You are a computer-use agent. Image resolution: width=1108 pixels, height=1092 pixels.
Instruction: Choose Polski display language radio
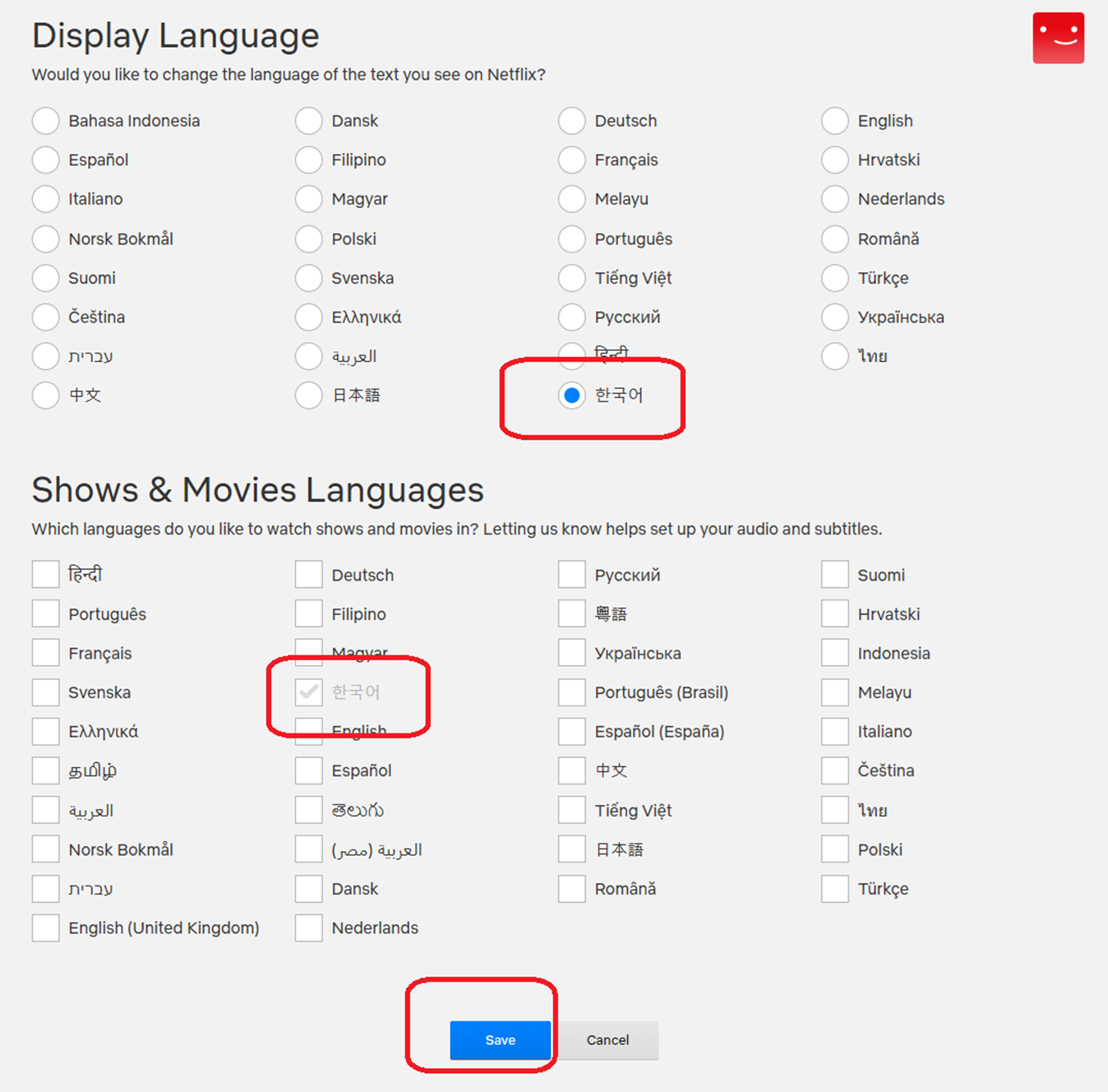pos(308,238)
